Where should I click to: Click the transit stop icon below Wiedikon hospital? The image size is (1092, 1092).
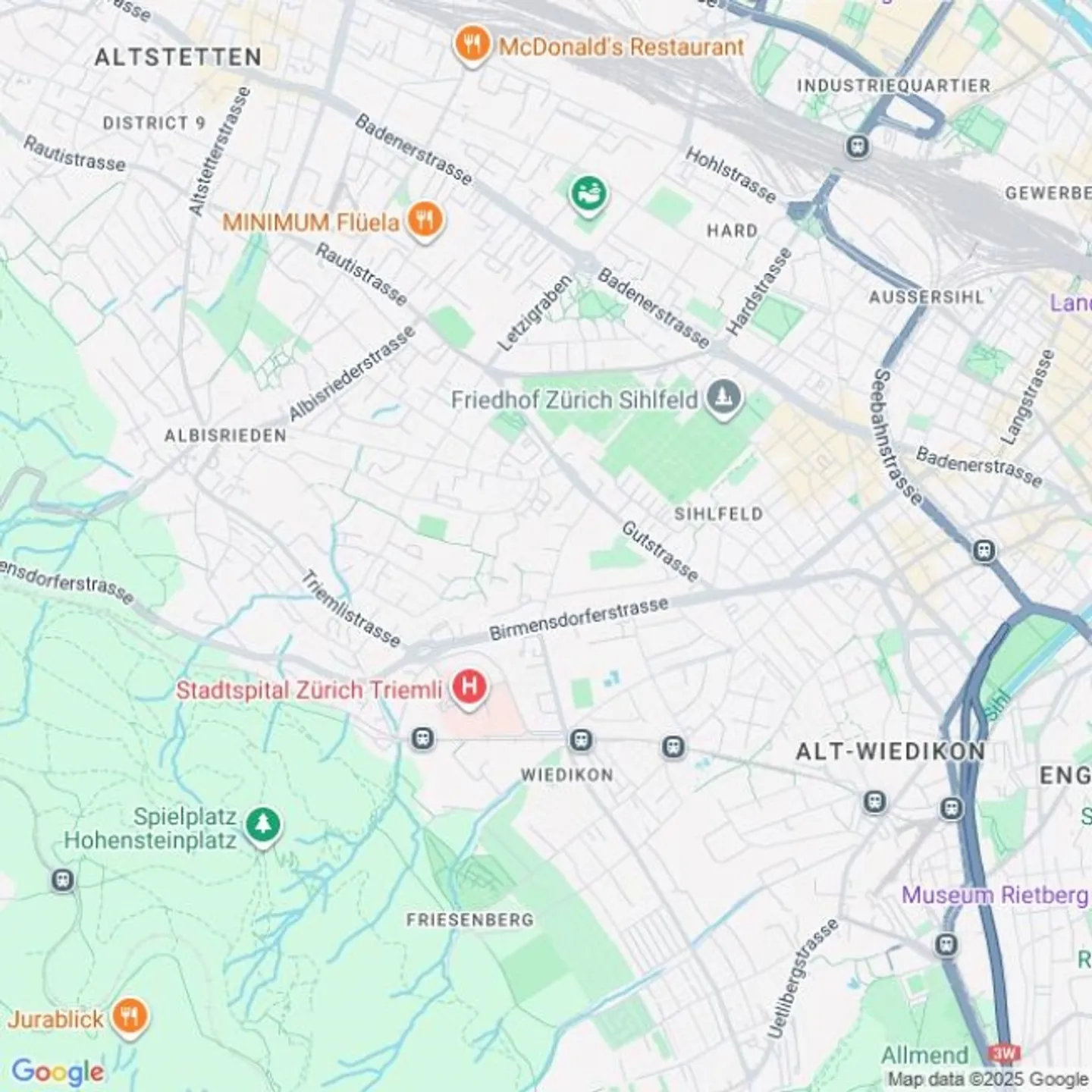422,739
